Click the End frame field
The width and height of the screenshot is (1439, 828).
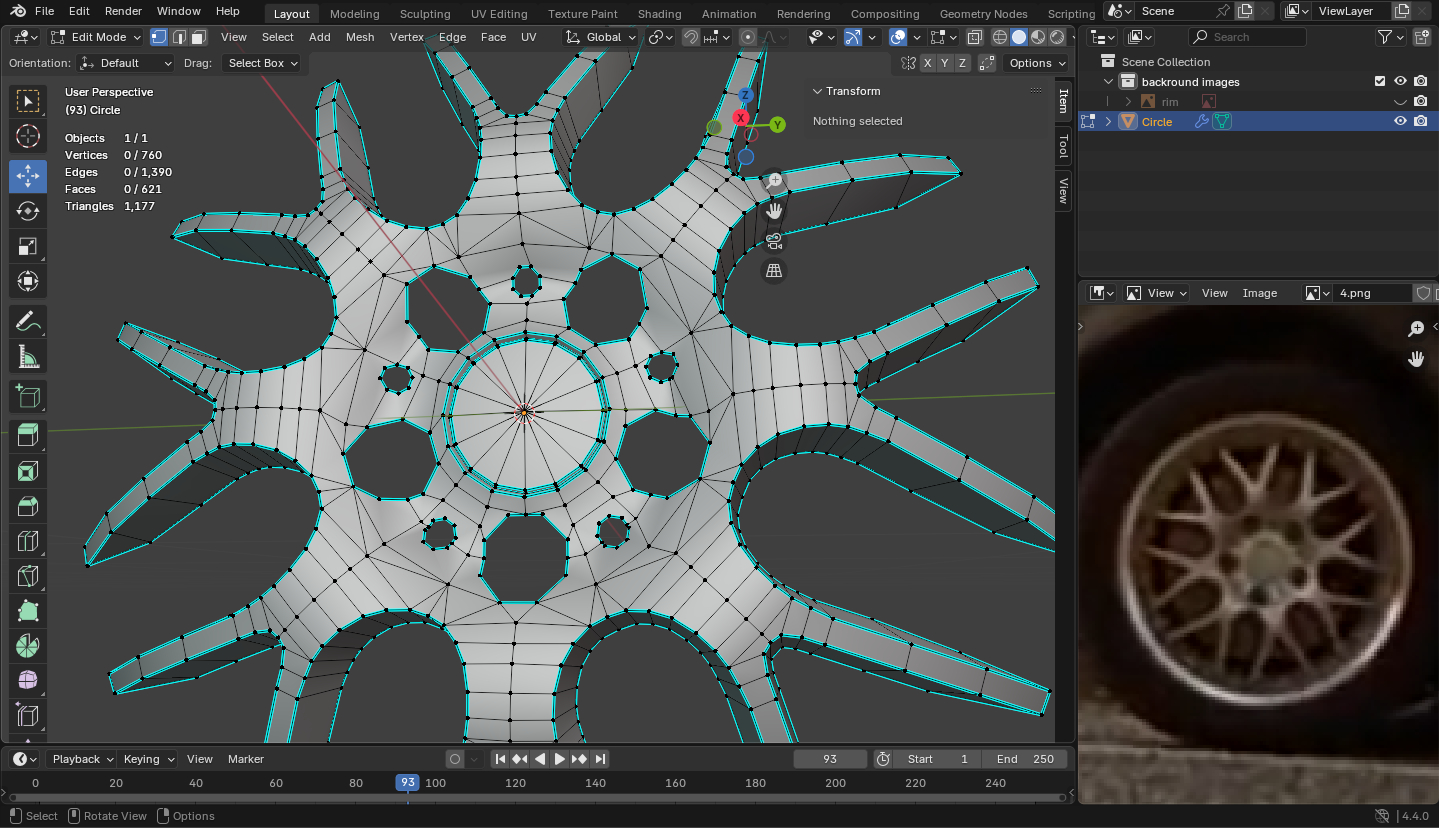point(1025,759)
